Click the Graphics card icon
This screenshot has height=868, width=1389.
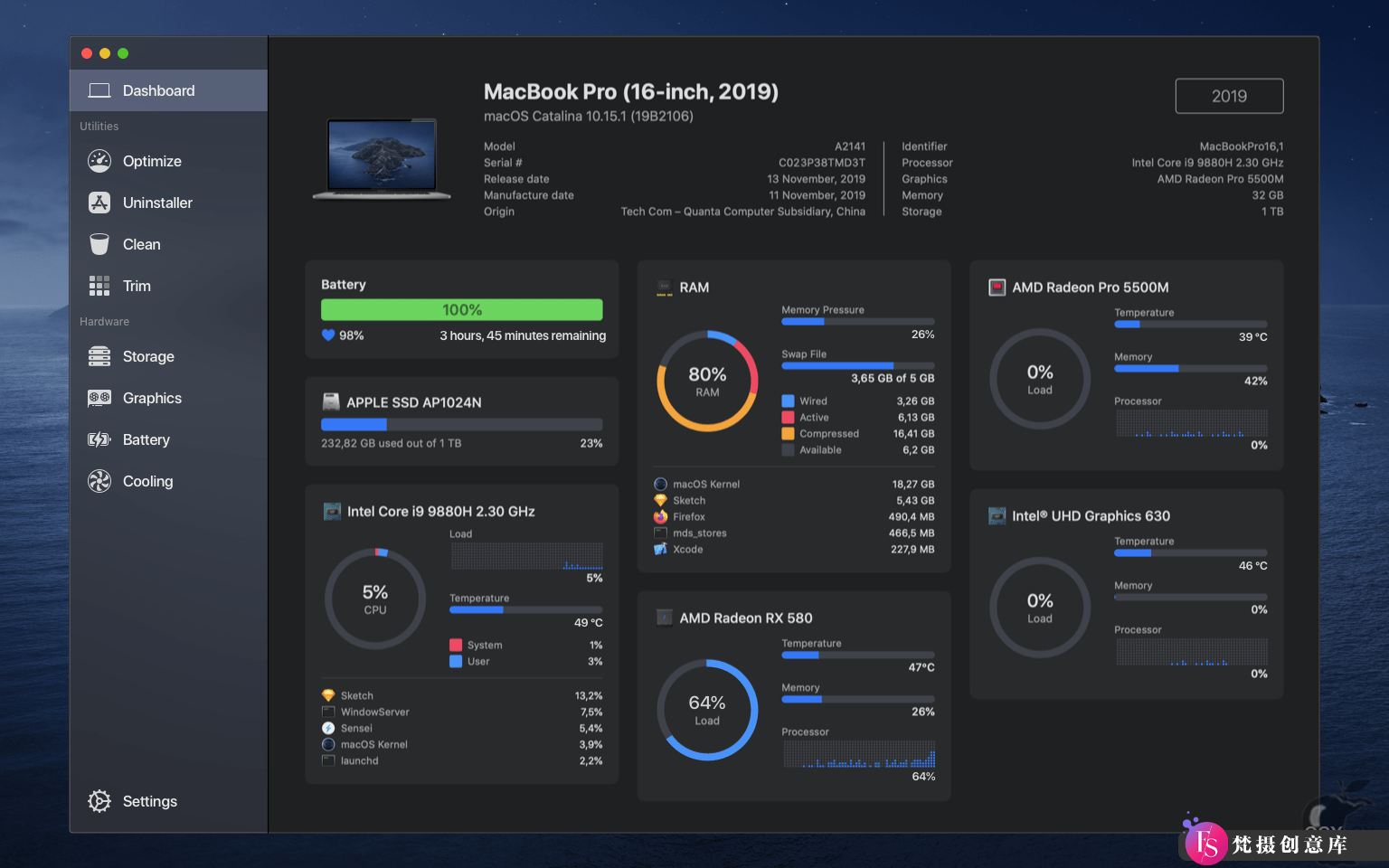[x=99, y=398]
